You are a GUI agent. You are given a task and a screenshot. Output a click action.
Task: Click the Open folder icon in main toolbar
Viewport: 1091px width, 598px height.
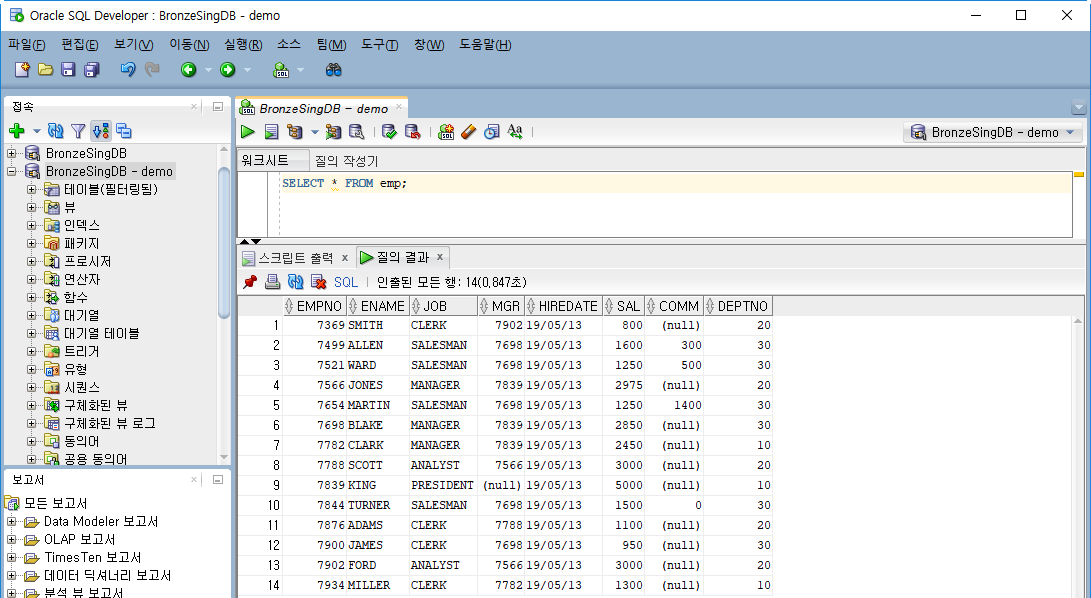[45, 70]
